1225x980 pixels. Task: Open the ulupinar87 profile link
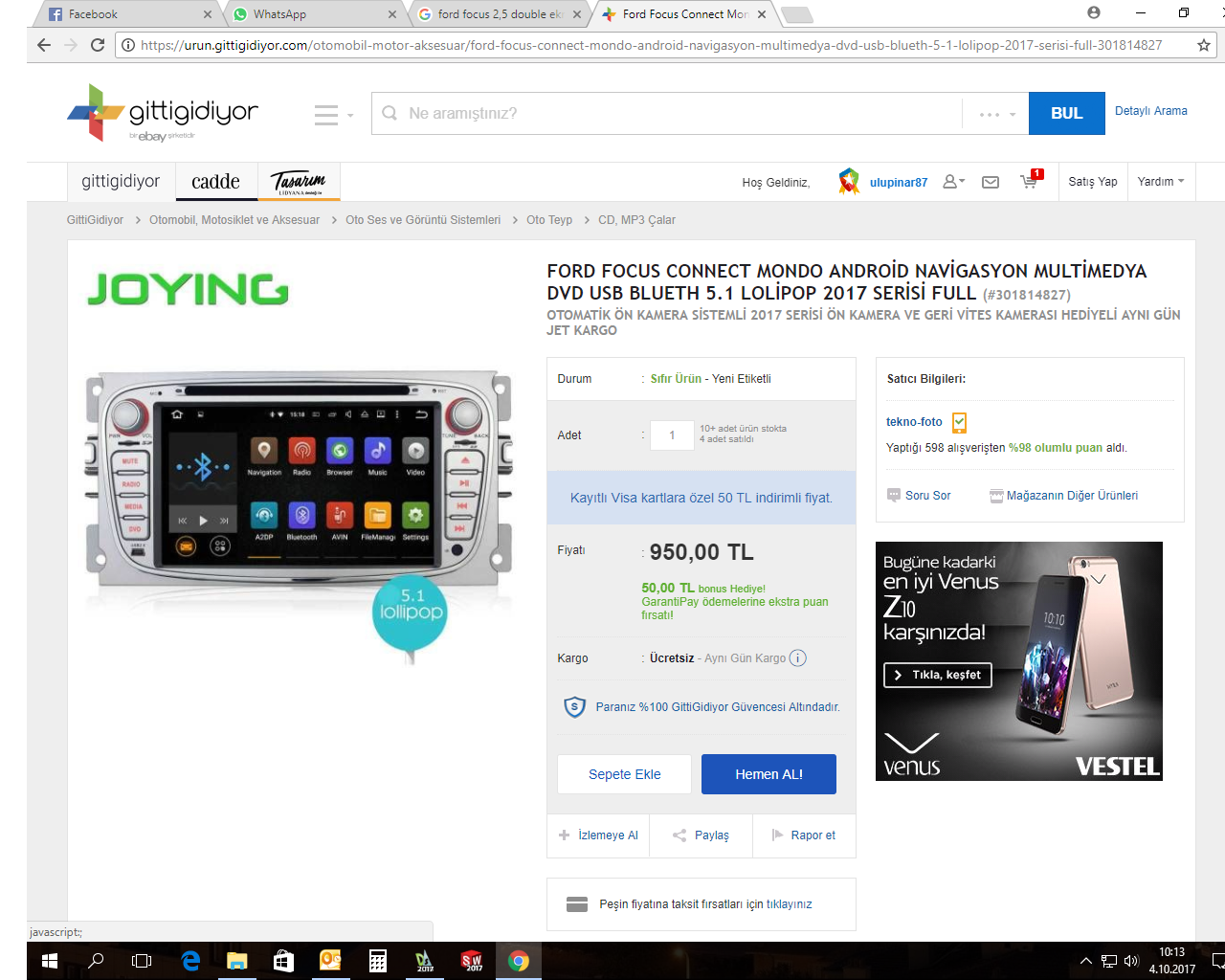click(x=899, y=182)
